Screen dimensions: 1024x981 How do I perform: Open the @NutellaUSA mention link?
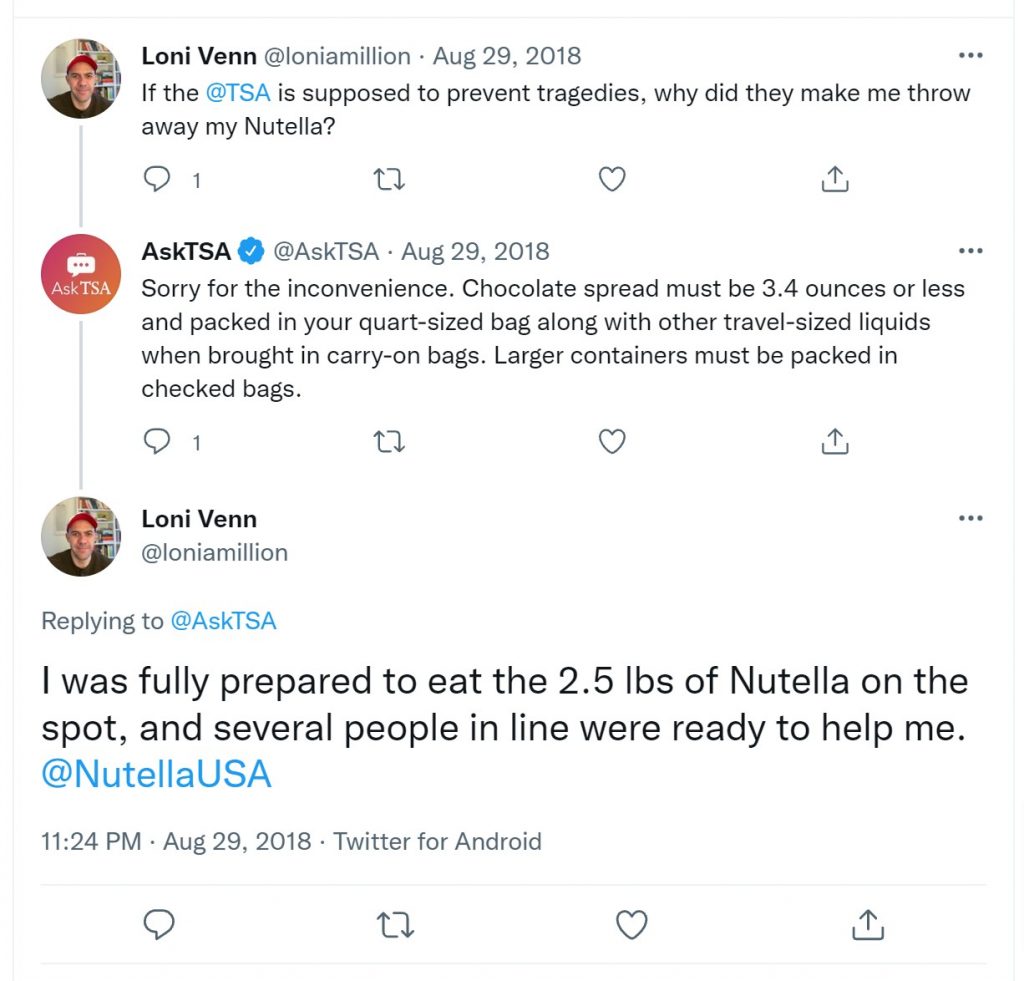point(156,774)
